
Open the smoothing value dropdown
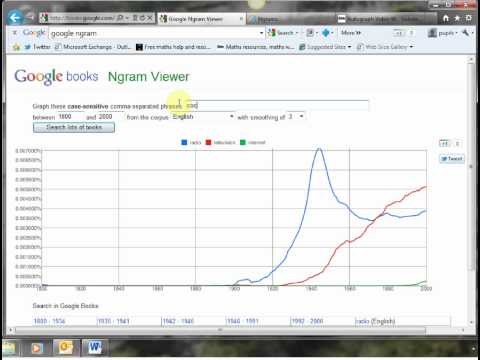pyautogui.click(x=296, y=116)
